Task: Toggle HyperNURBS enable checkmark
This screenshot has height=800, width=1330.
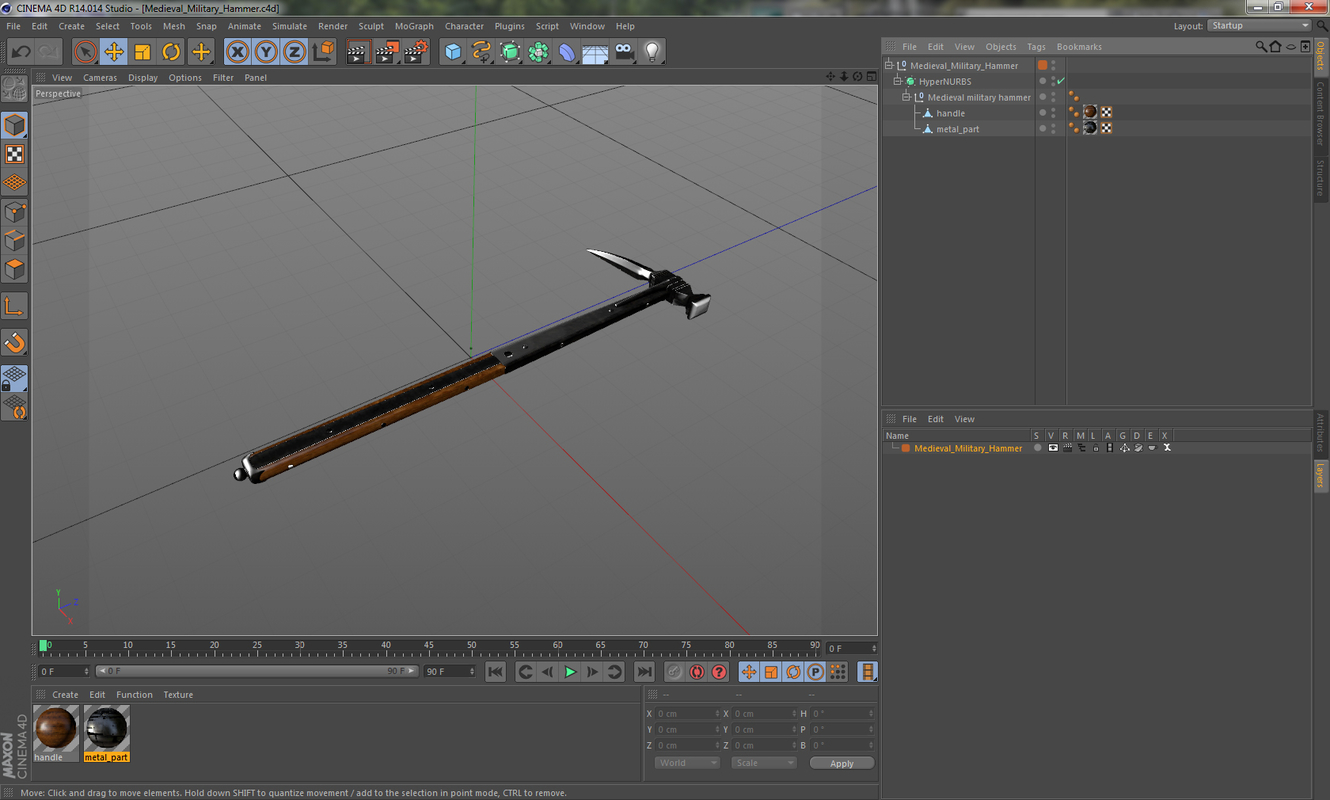Action: (1060, 81)
